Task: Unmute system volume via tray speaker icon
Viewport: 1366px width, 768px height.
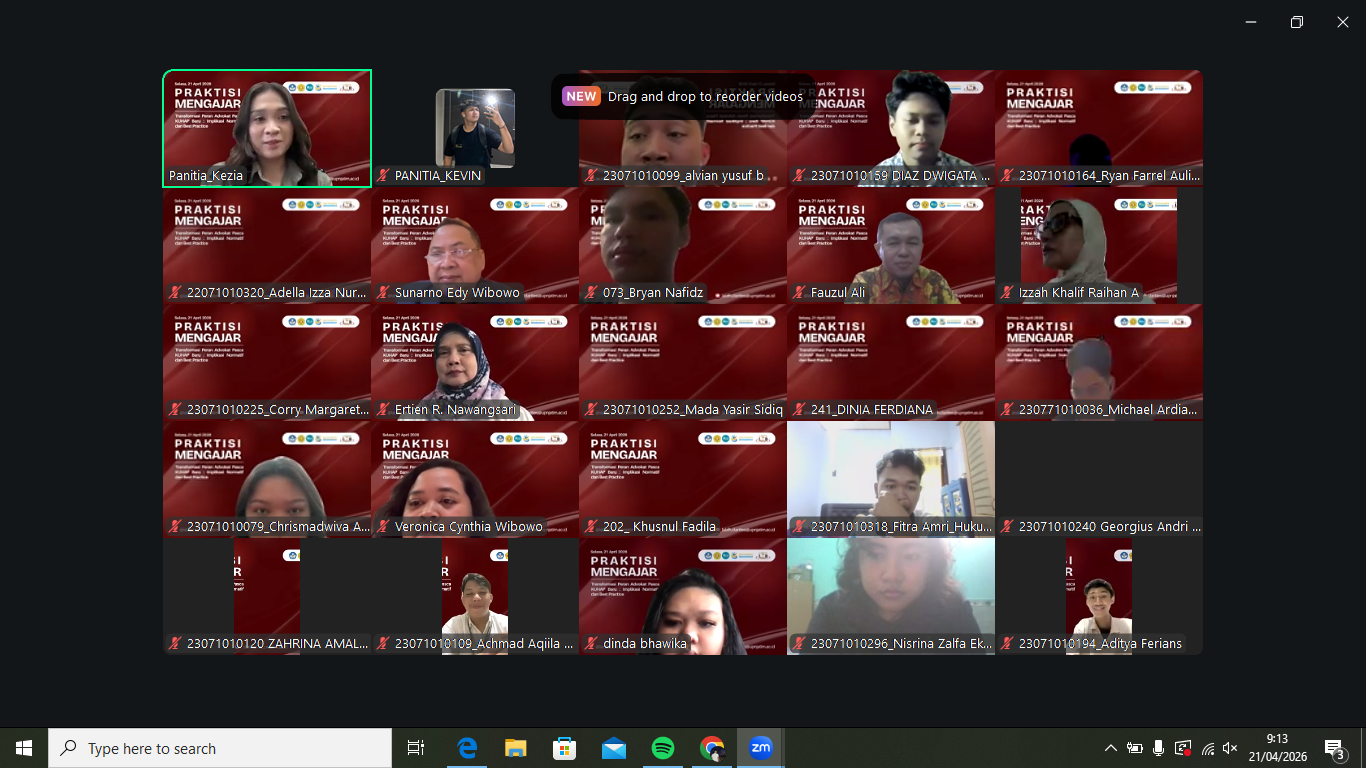Action: 1230,748
